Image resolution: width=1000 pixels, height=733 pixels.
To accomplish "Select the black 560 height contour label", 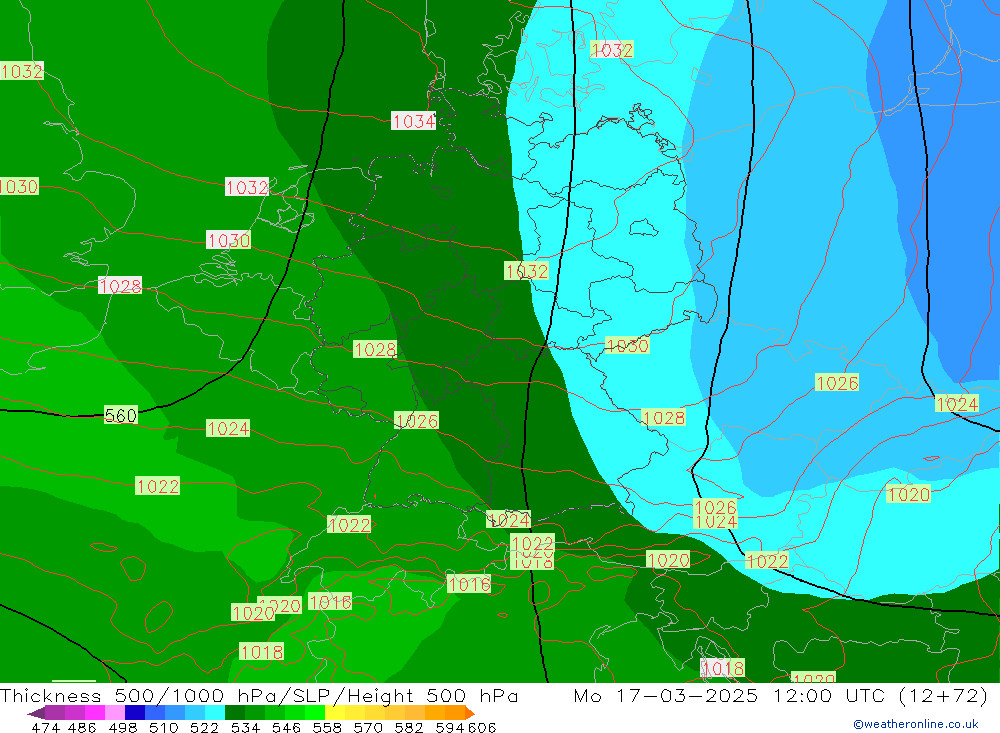I will coord(121,415).
